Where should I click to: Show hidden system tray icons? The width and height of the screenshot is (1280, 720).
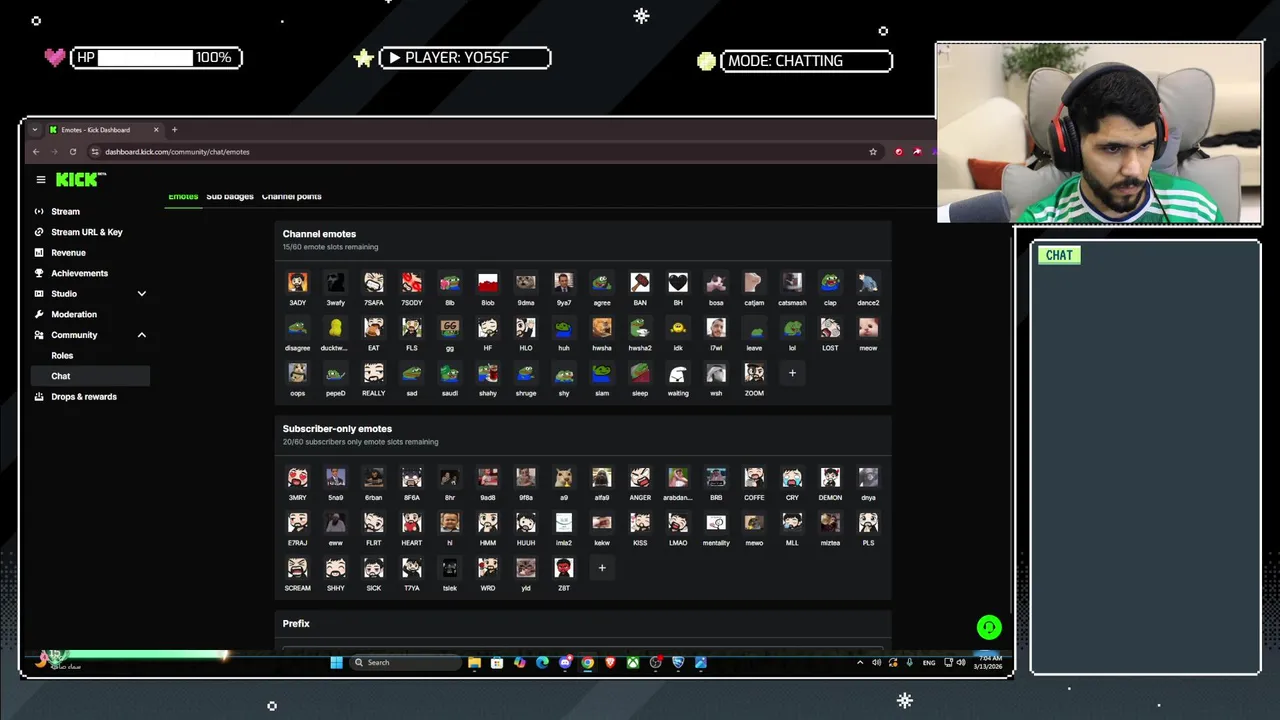point(860,662)
